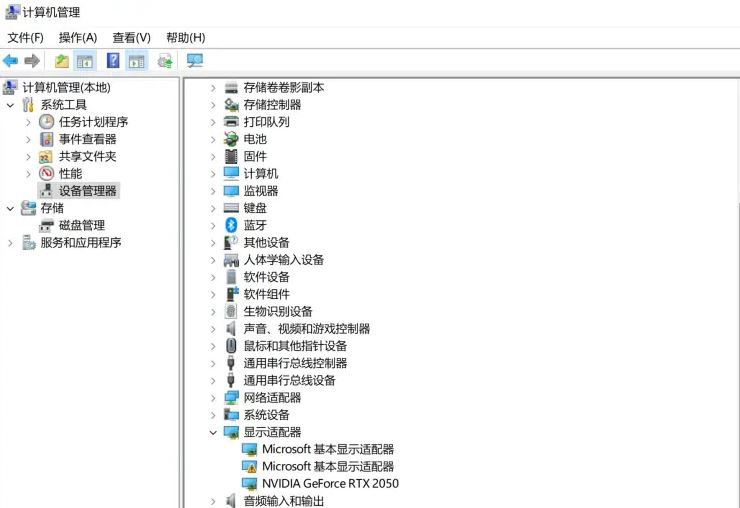
Task: Collapse the 存储 tree node arrow
Action: point(10,208)
